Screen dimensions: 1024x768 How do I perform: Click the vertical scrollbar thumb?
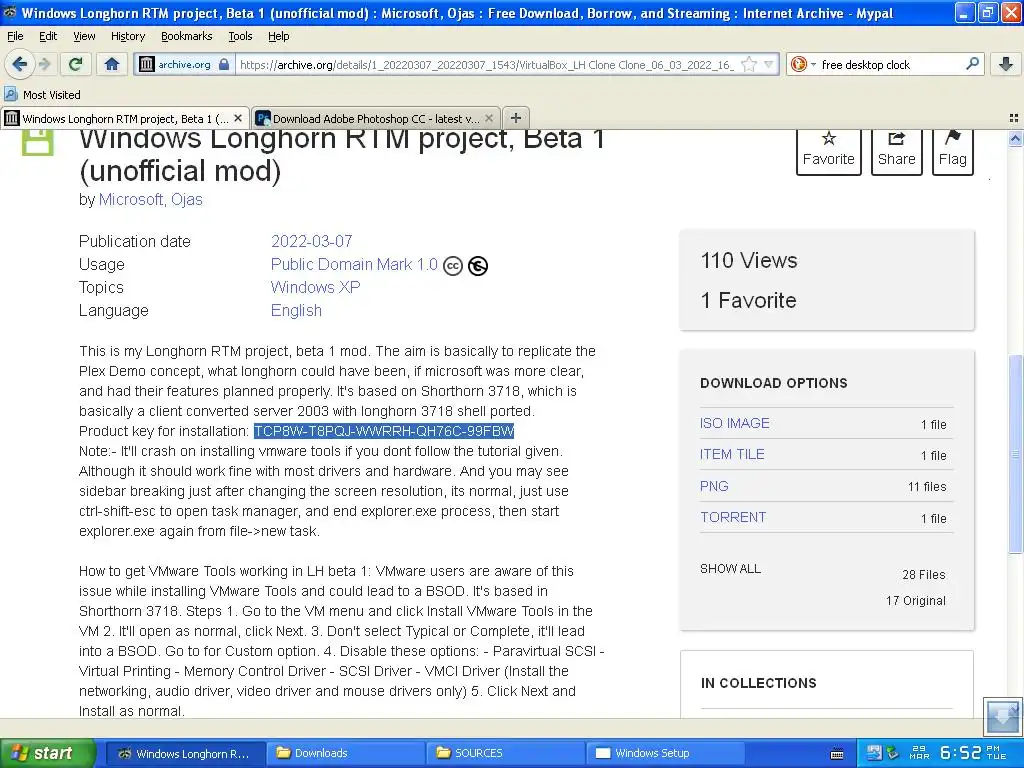[x=1015, y=454]
